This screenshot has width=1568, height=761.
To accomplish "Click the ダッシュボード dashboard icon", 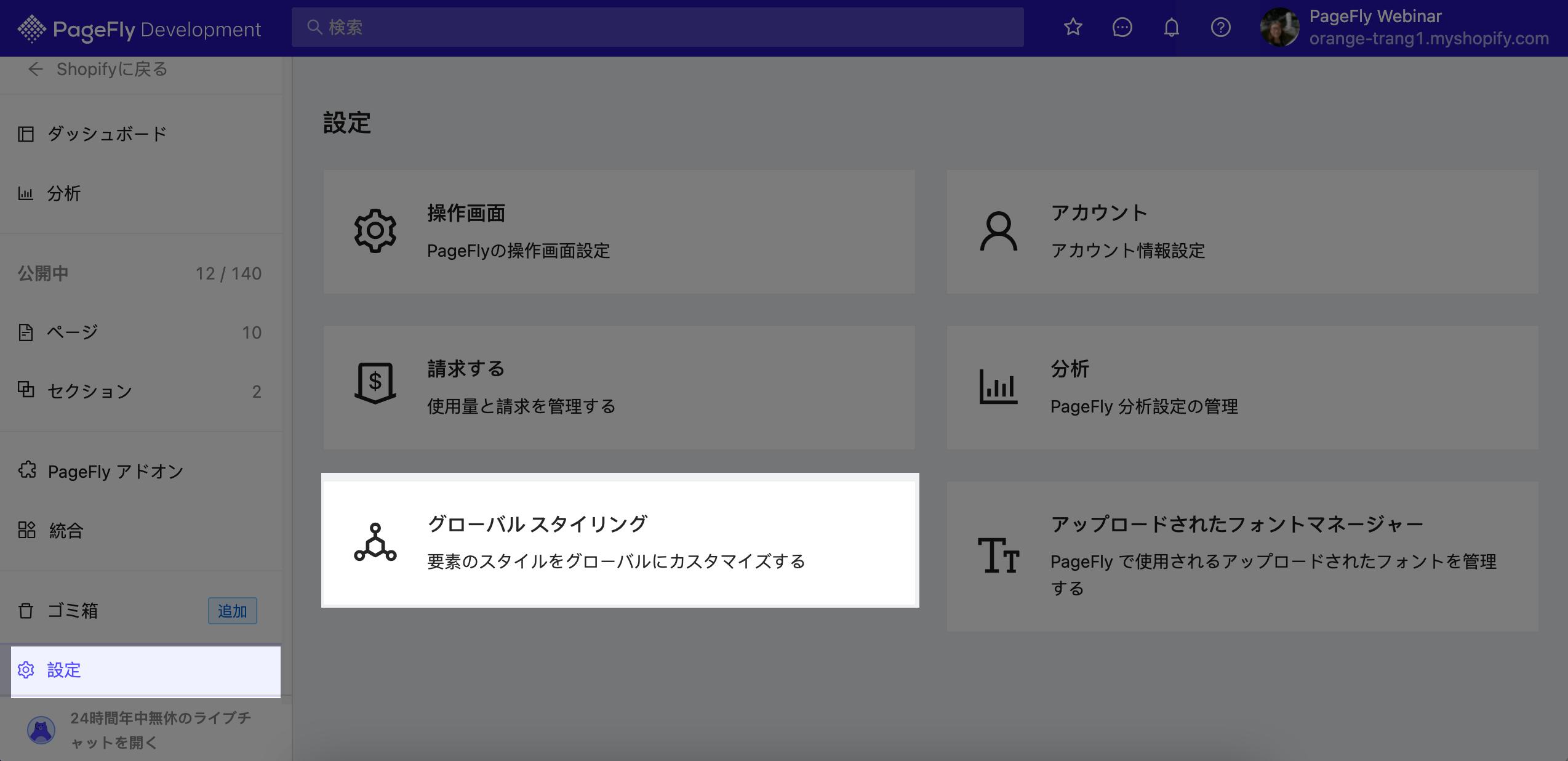I will 26,134.
